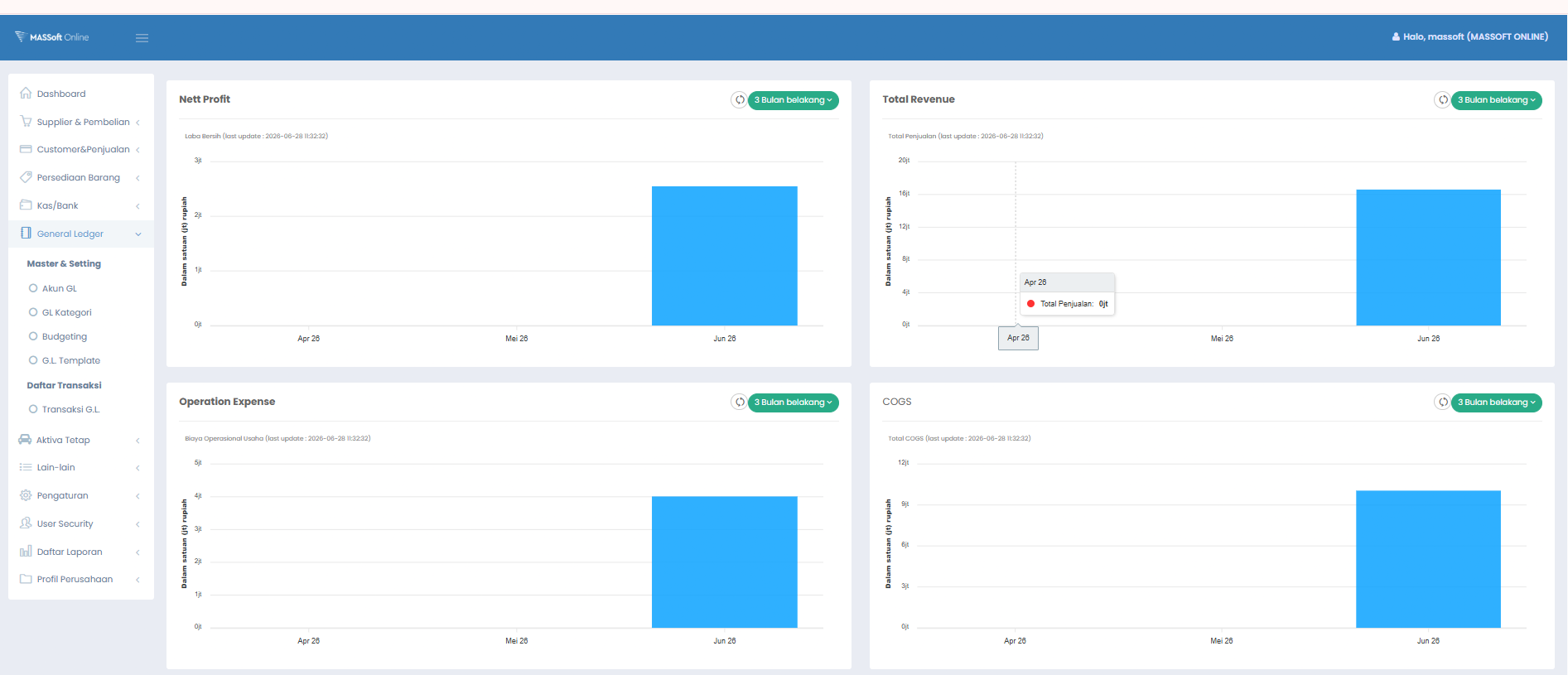This screenshot has width=1568, height=675.
Task: Click the circle bullet beside G.L. Template
Action: tap(33, 360)
